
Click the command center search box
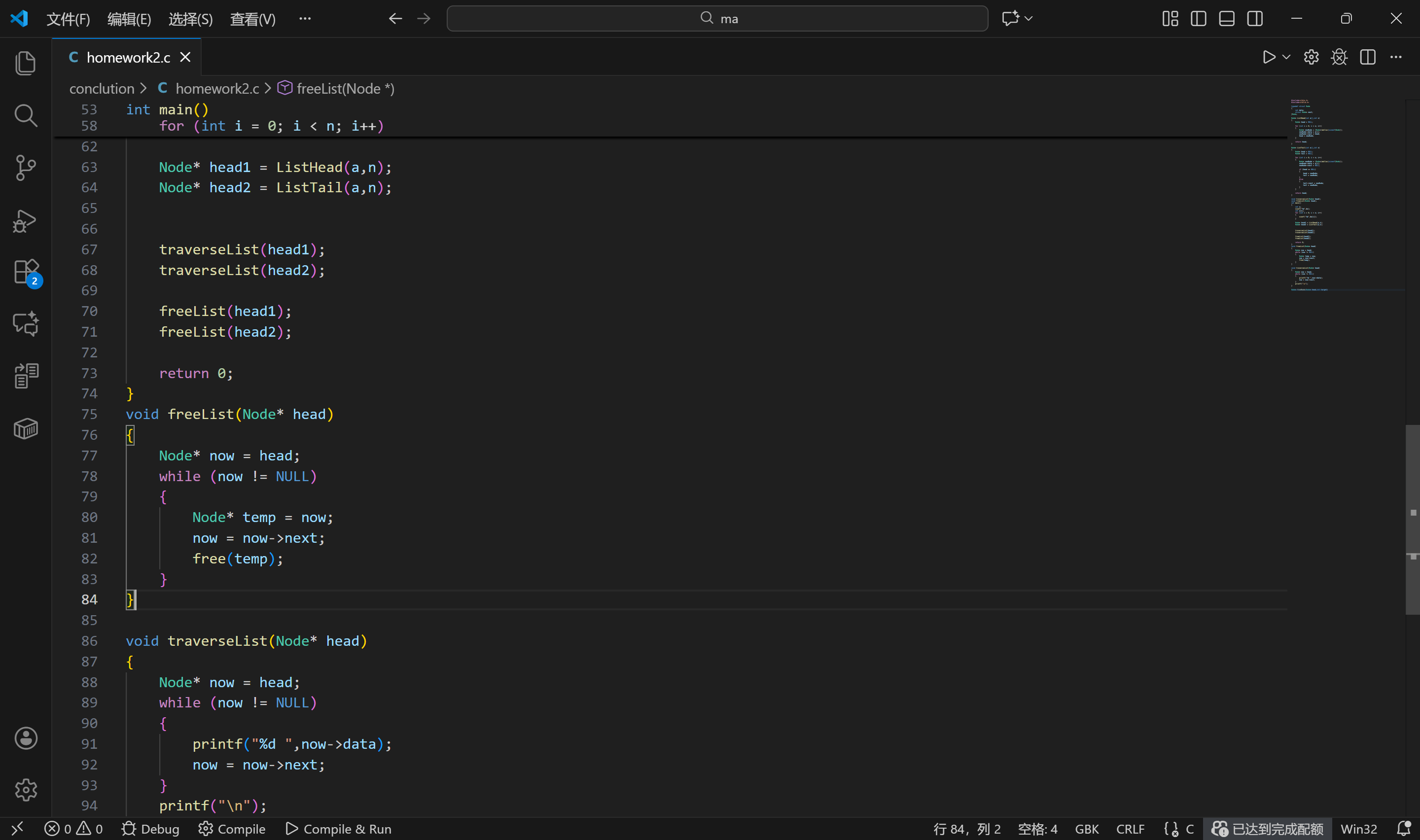tap(717, 19)
